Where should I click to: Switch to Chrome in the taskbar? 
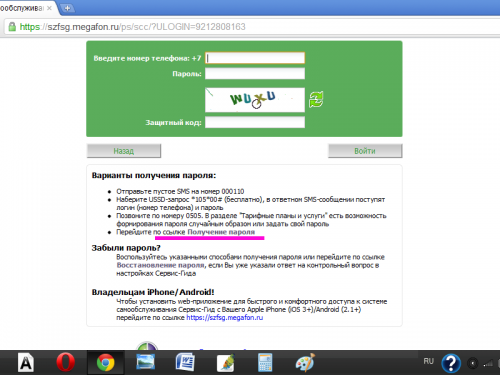pos(105,363)
